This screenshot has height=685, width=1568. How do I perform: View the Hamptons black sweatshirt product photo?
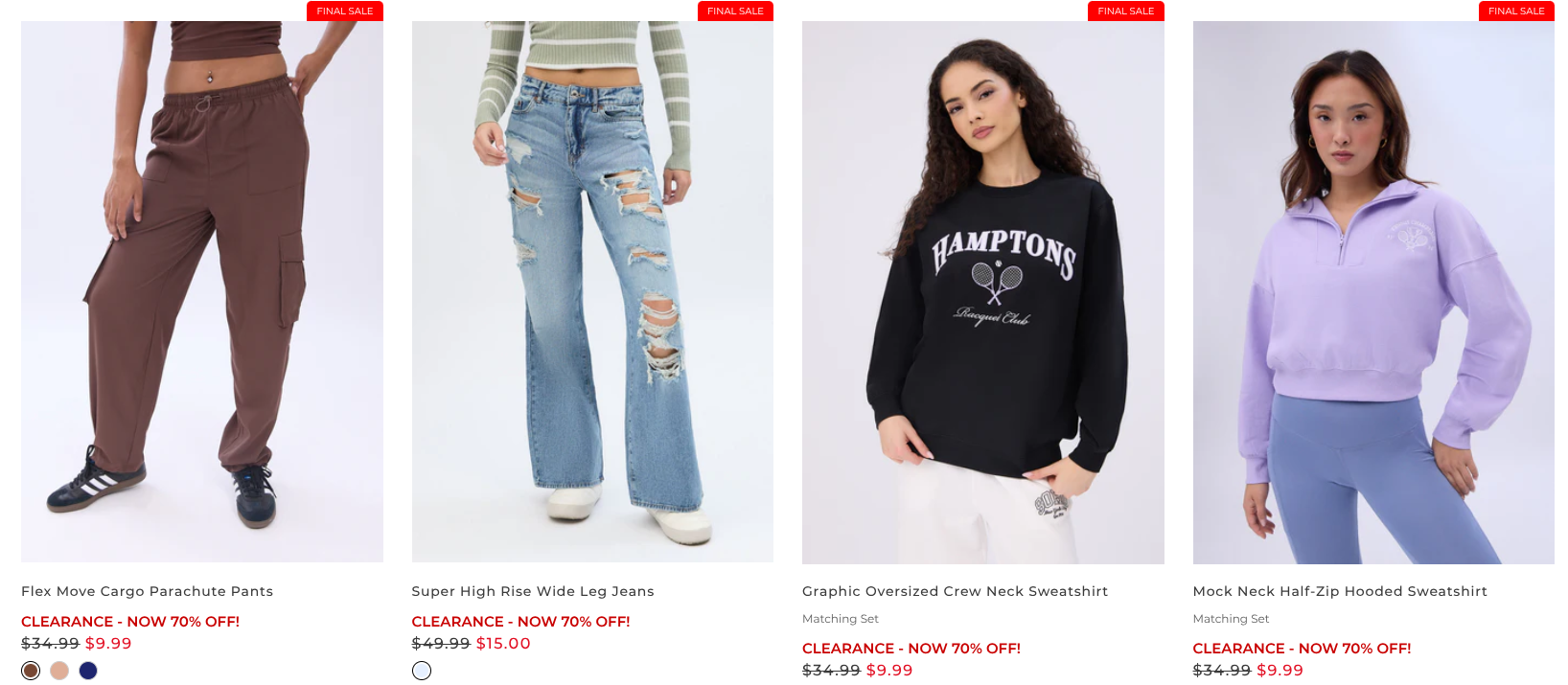click(x=983, y=292)
